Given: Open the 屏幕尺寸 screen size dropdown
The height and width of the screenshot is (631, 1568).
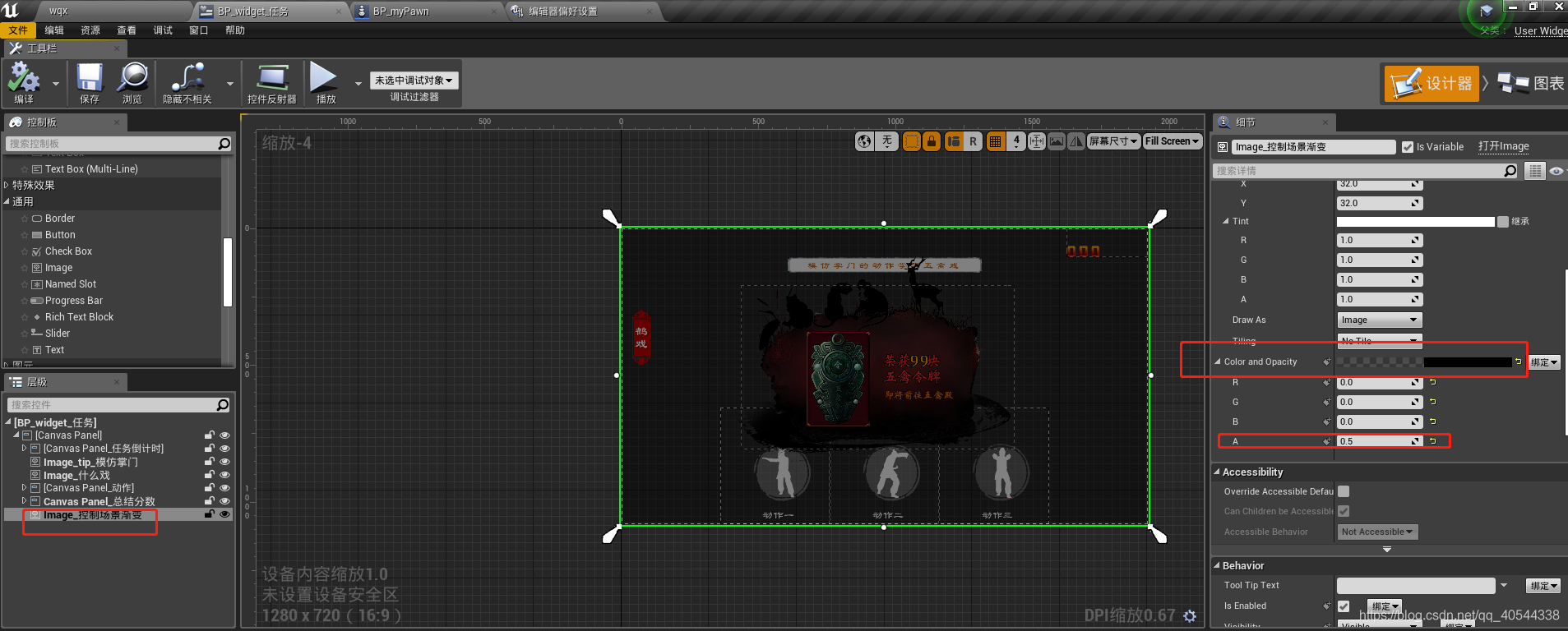Looking at the screenshot, I should click(1113, 141).
